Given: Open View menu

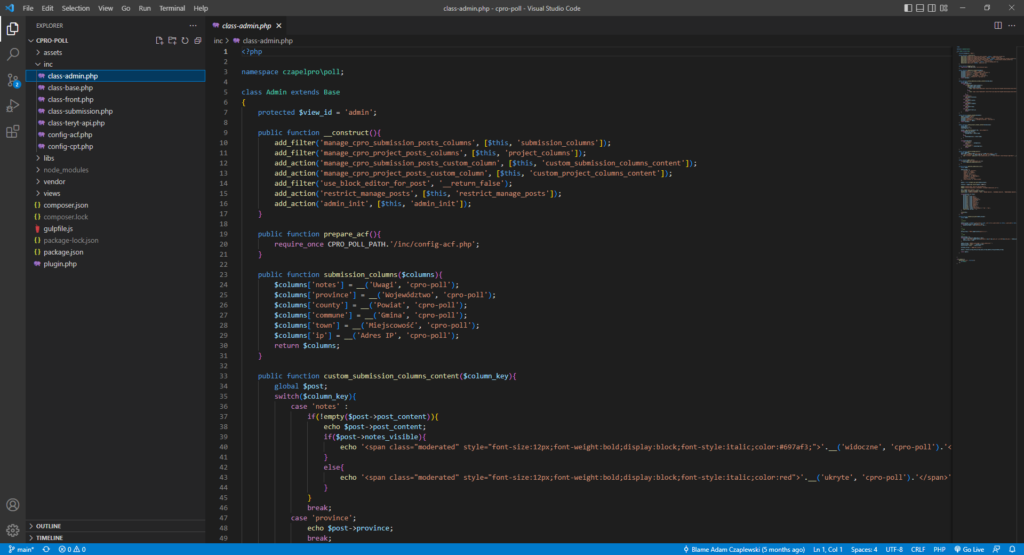Looking at the screenshot, I should pos(105,8).
